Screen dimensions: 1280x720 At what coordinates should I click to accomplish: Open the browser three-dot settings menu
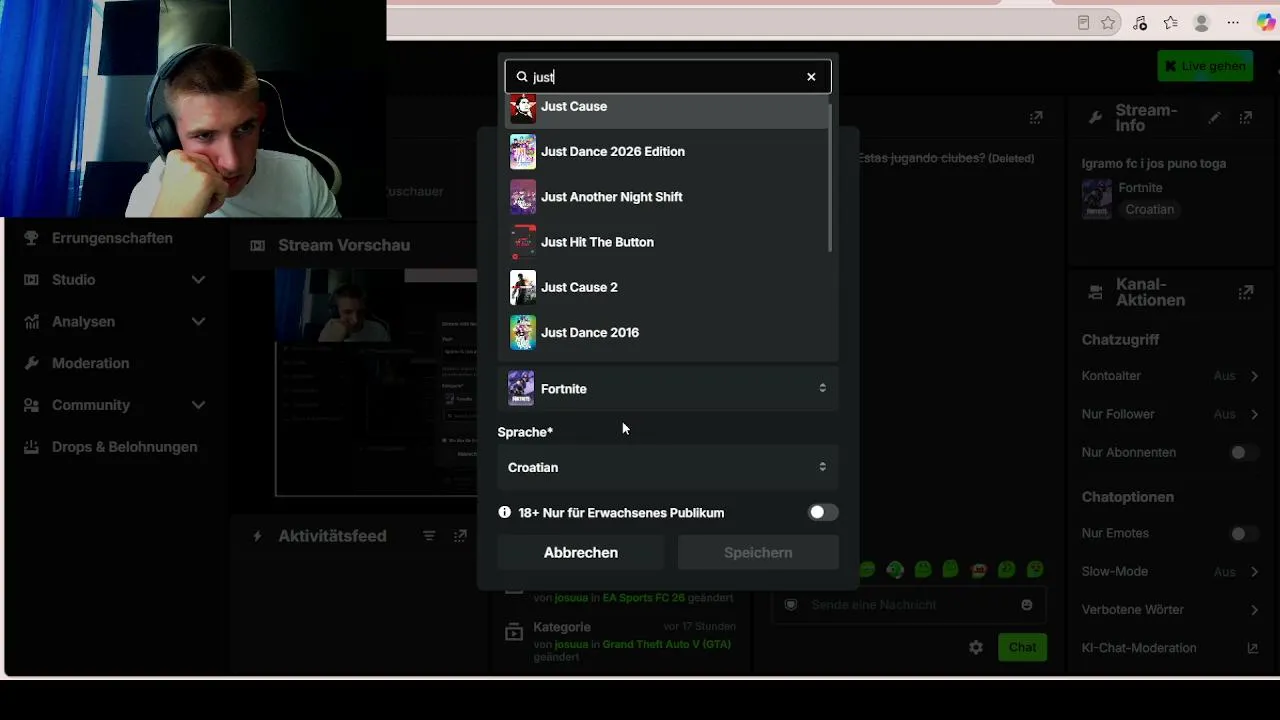(1233, 23)
